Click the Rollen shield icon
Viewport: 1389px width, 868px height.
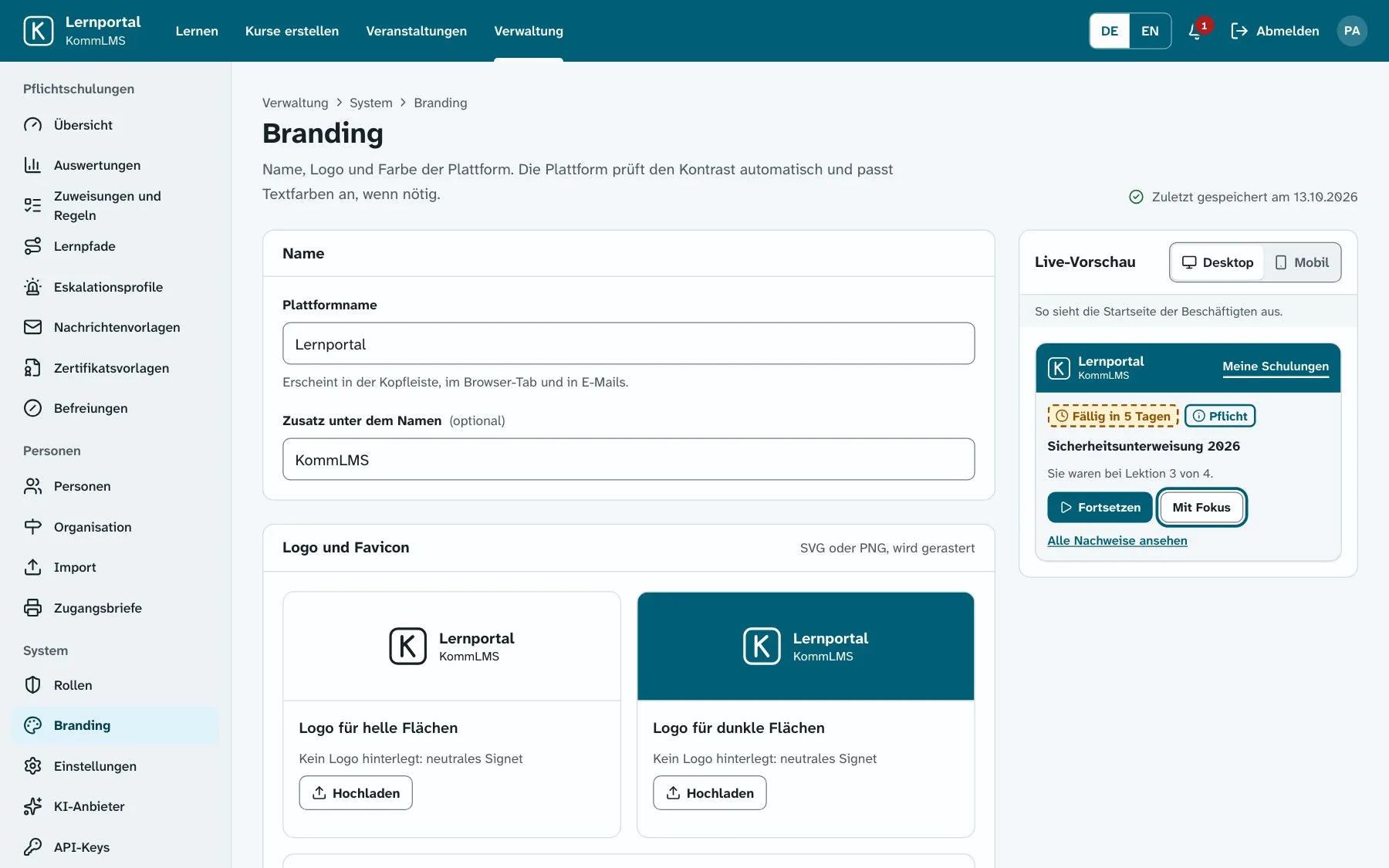tap(32, 685)
